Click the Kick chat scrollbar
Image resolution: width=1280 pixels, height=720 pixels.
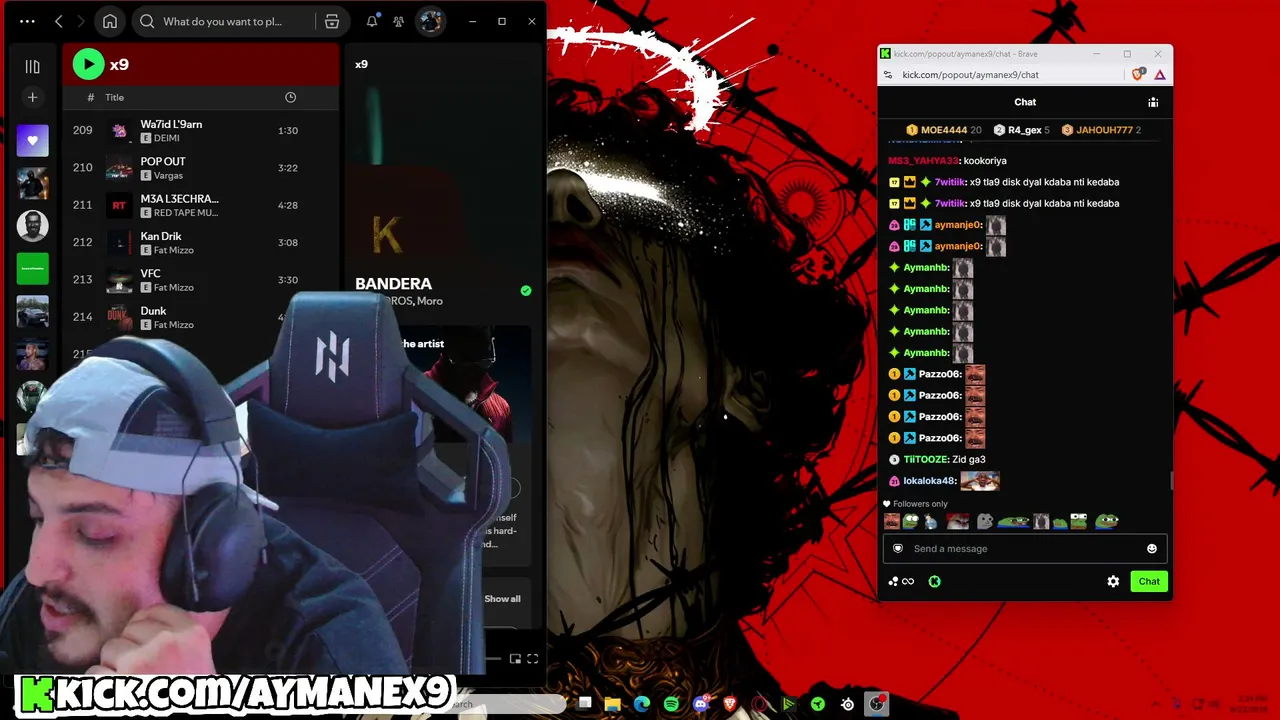point(1170,480)
